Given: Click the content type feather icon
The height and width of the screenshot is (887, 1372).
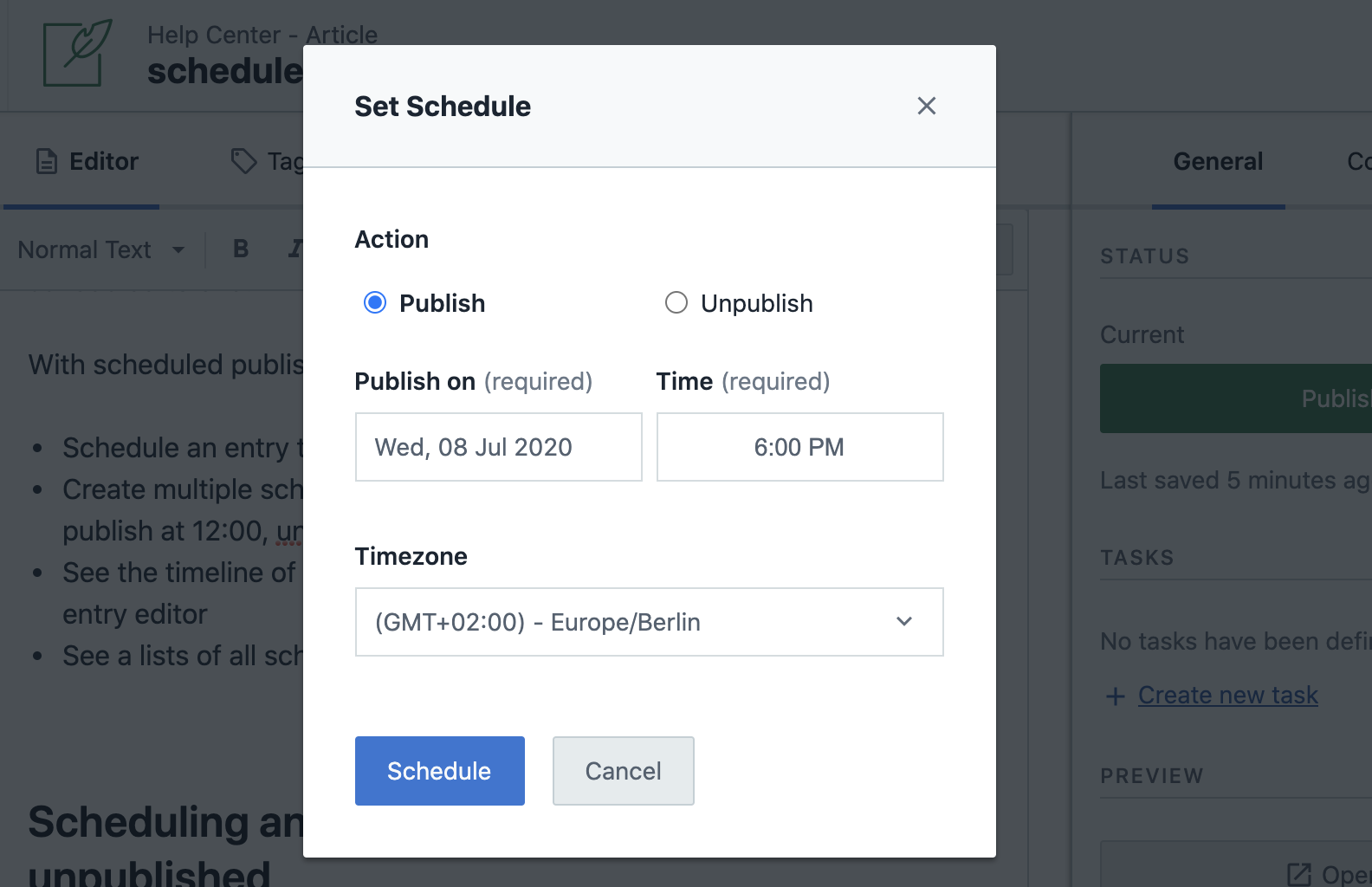Looking at the screenshot, I should point(78,53).
